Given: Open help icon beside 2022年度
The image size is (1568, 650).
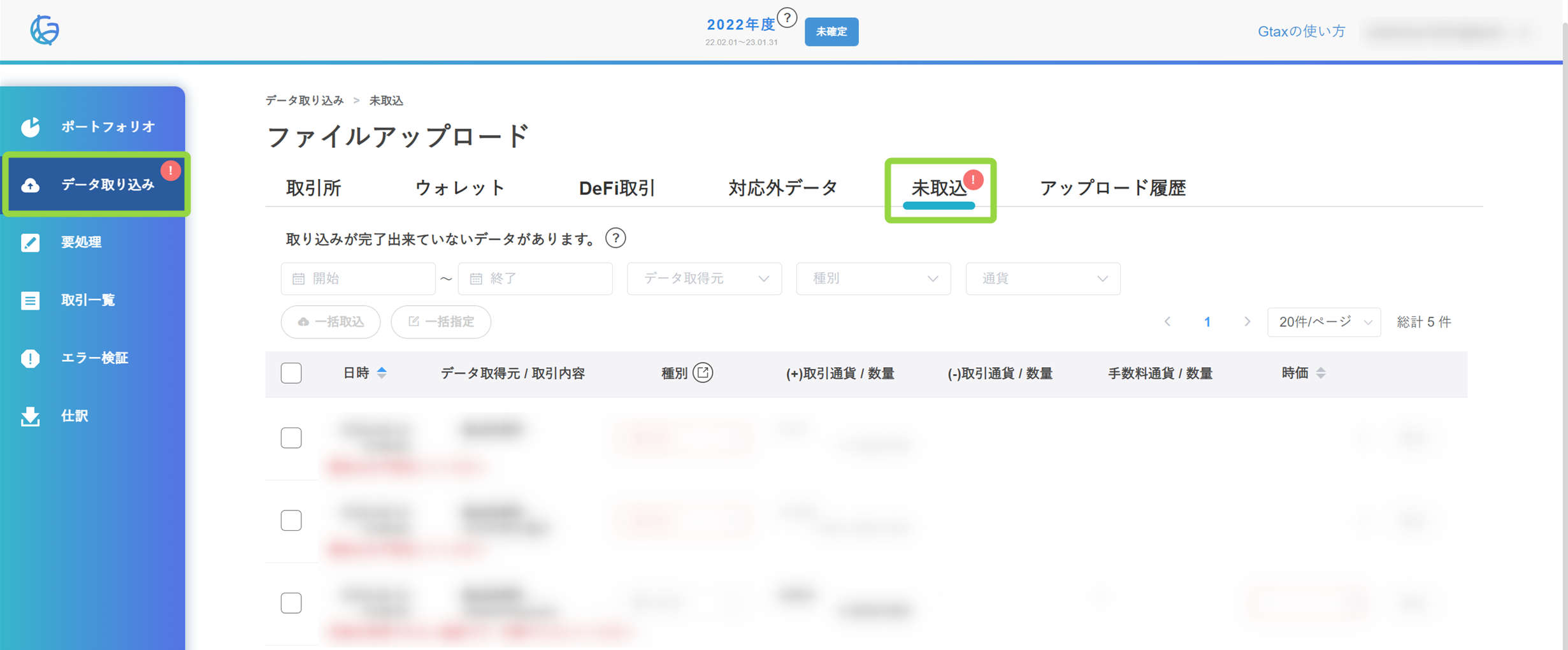Looking at the screenshot, I should click(788, 18).
